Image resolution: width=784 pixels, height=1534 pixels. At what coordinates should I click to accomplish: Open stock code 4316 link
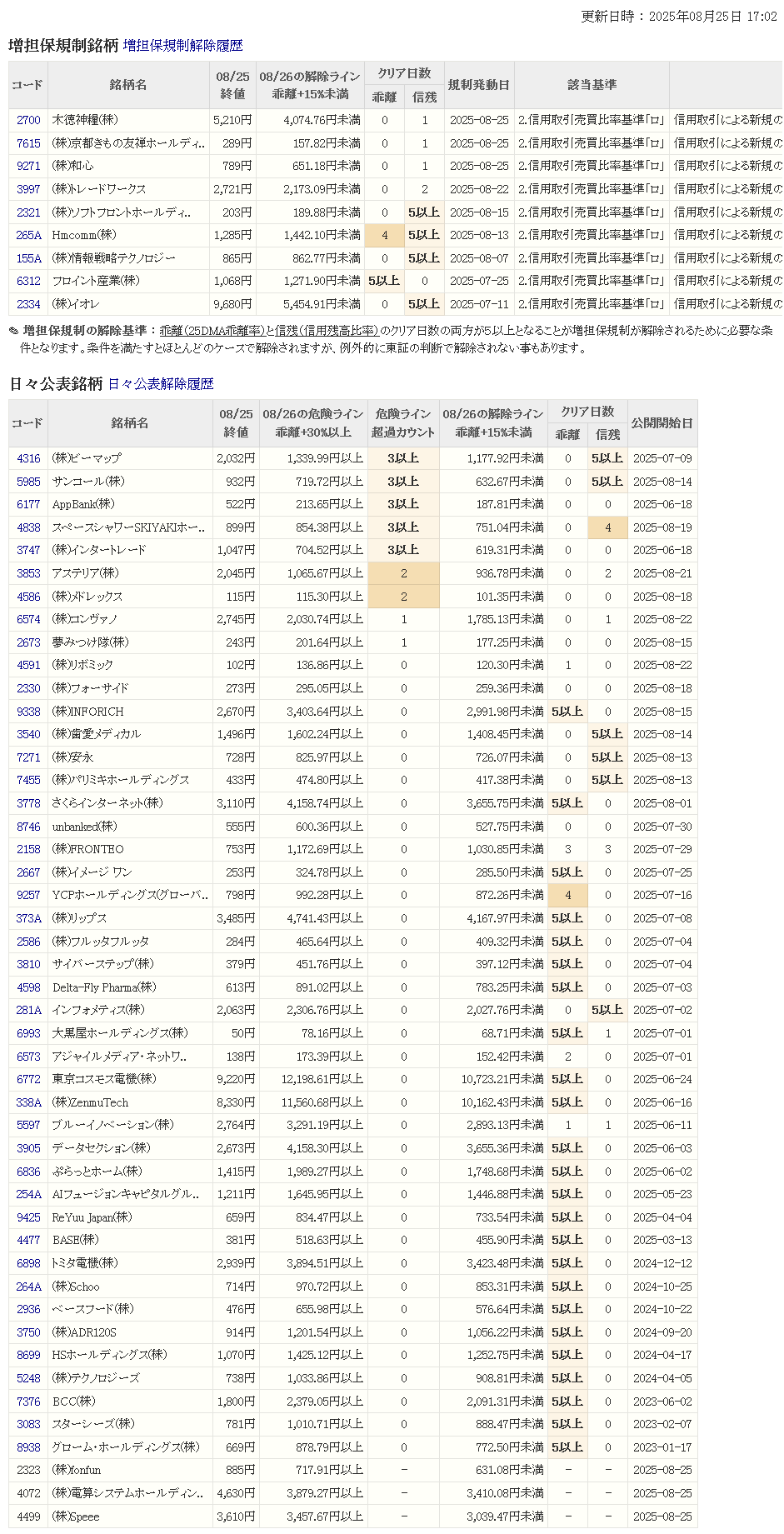[28, 458]
